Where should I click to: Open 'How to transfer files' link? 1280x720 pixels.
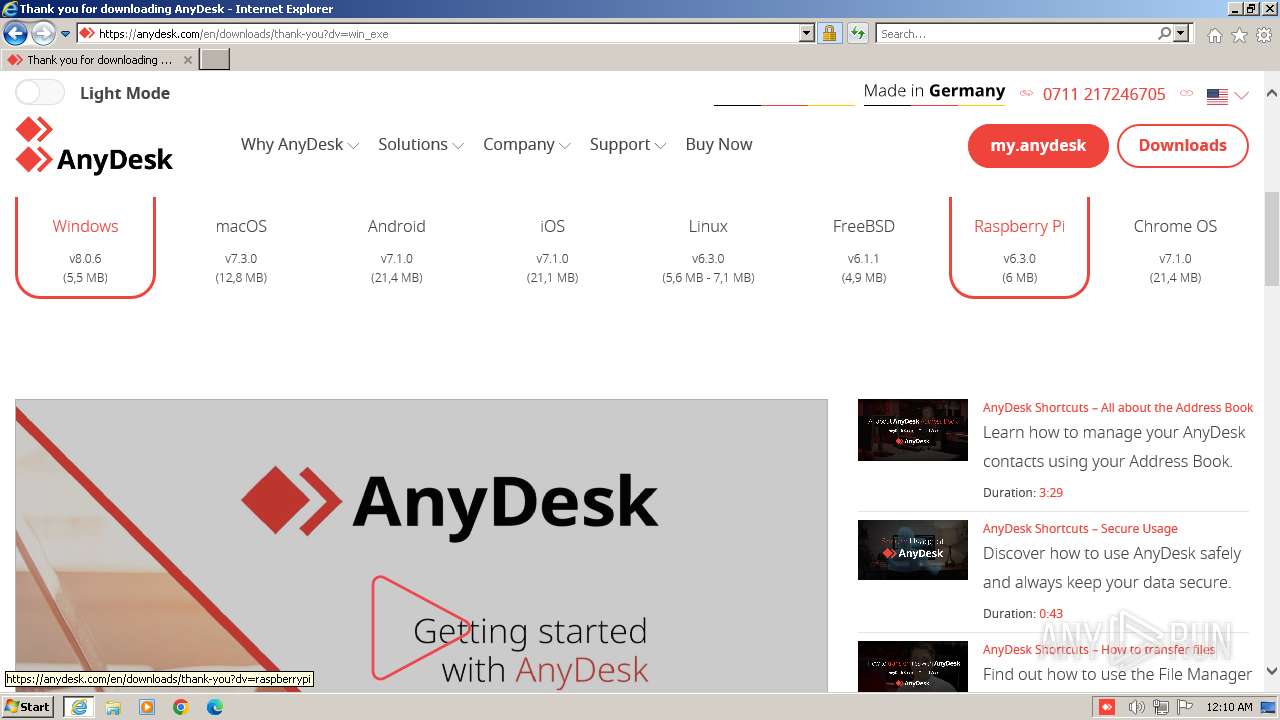pos(1099,649)
